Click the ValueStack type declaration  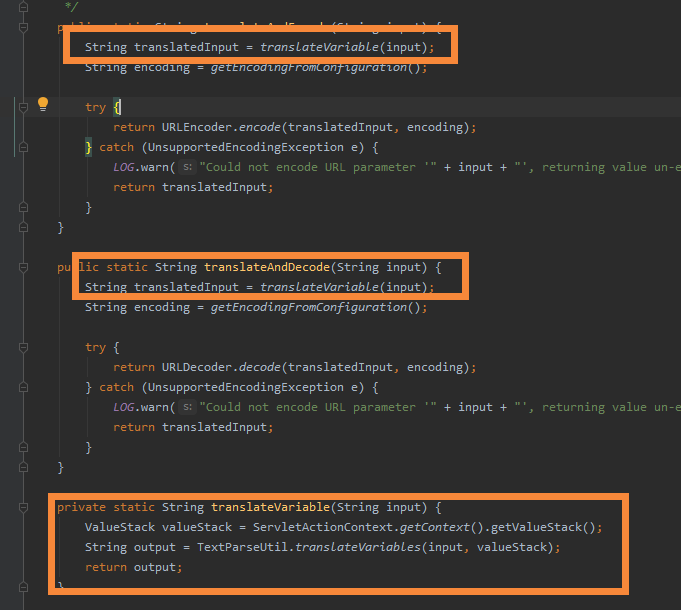[120, 527]
